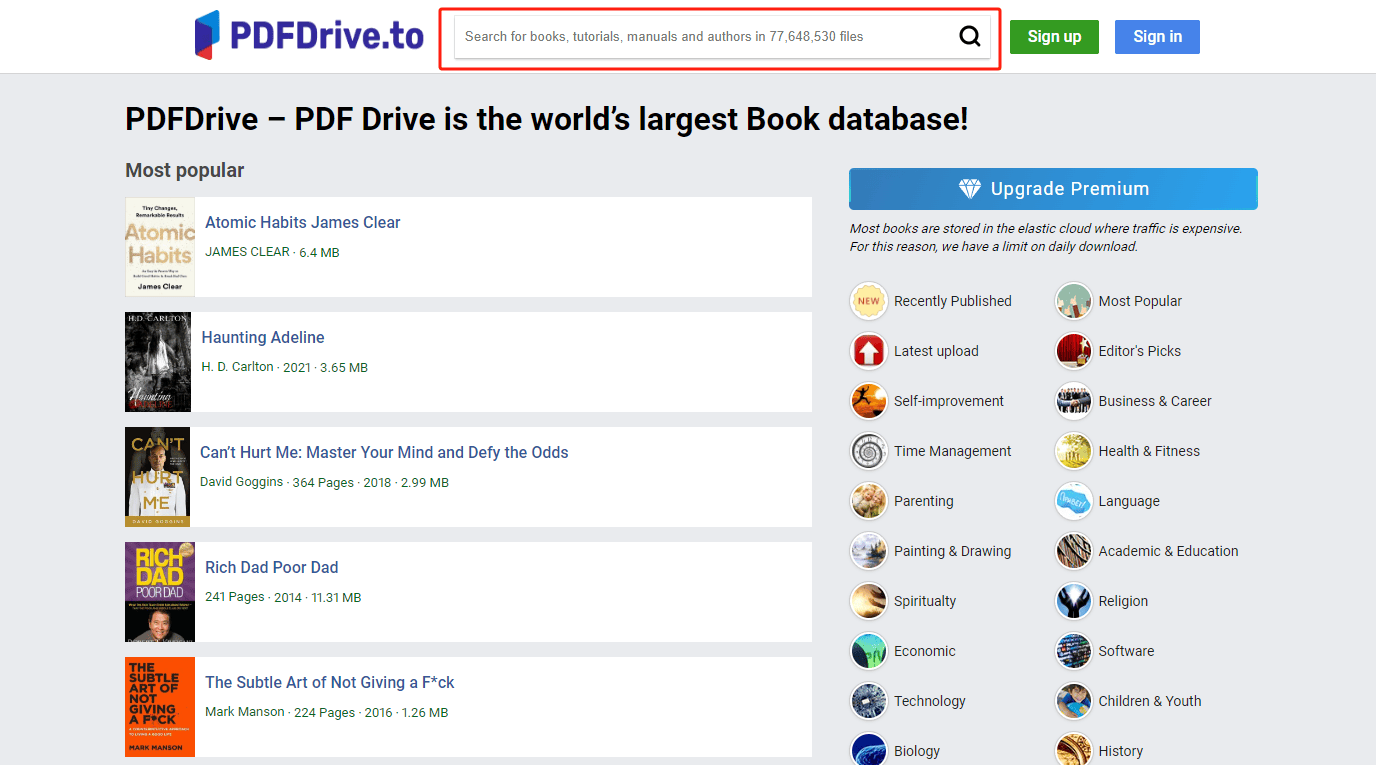
Task: Select the Most Popular category icon
Action: [1073, 301]
